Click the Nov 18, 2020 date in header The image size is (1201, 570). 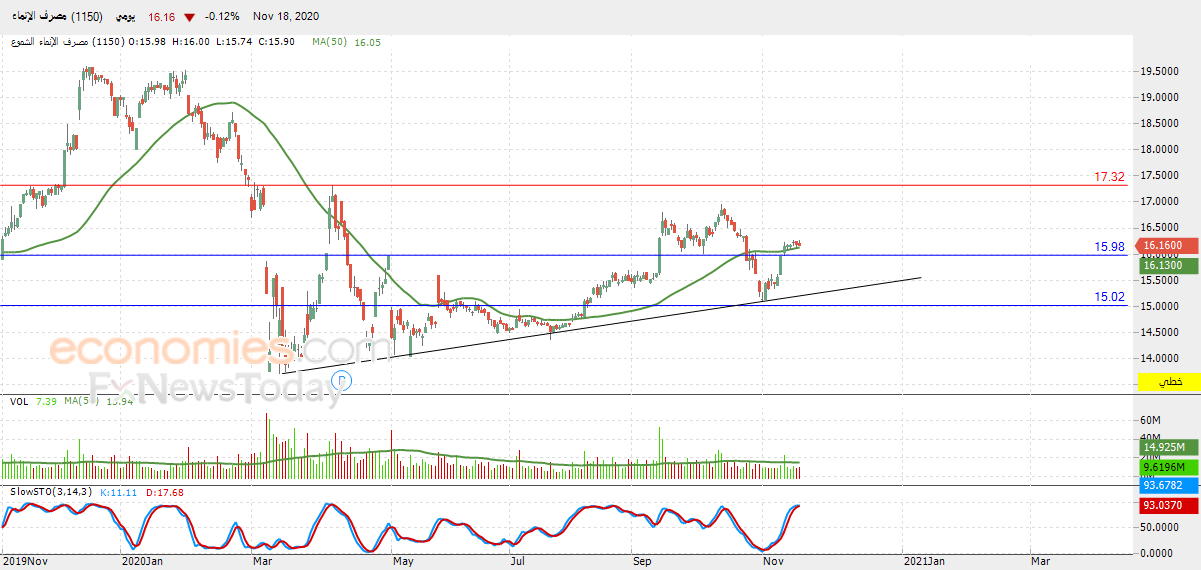point(285,17)
